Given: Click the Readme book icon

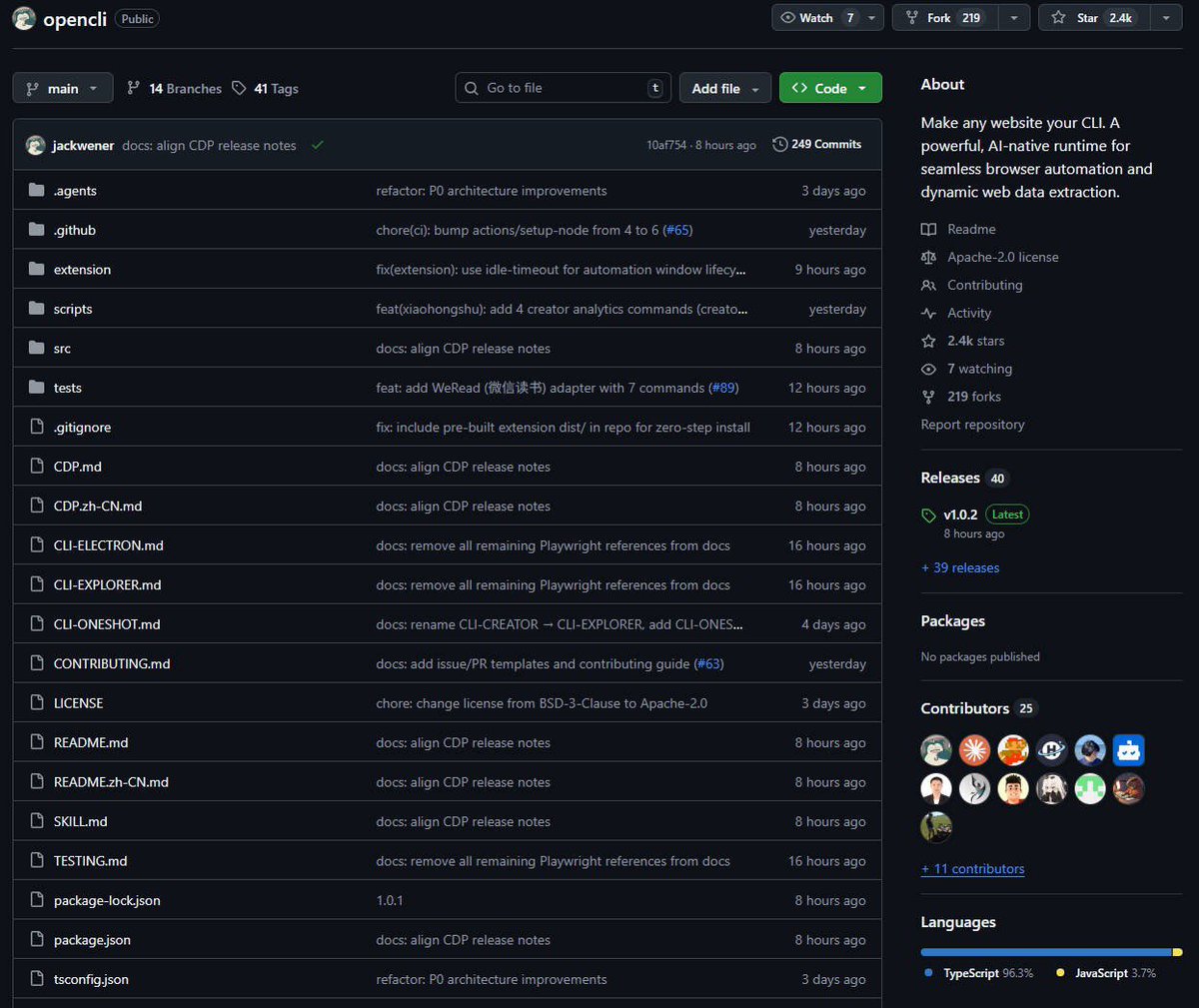Looking at the screenshot, I should [928, 229].
